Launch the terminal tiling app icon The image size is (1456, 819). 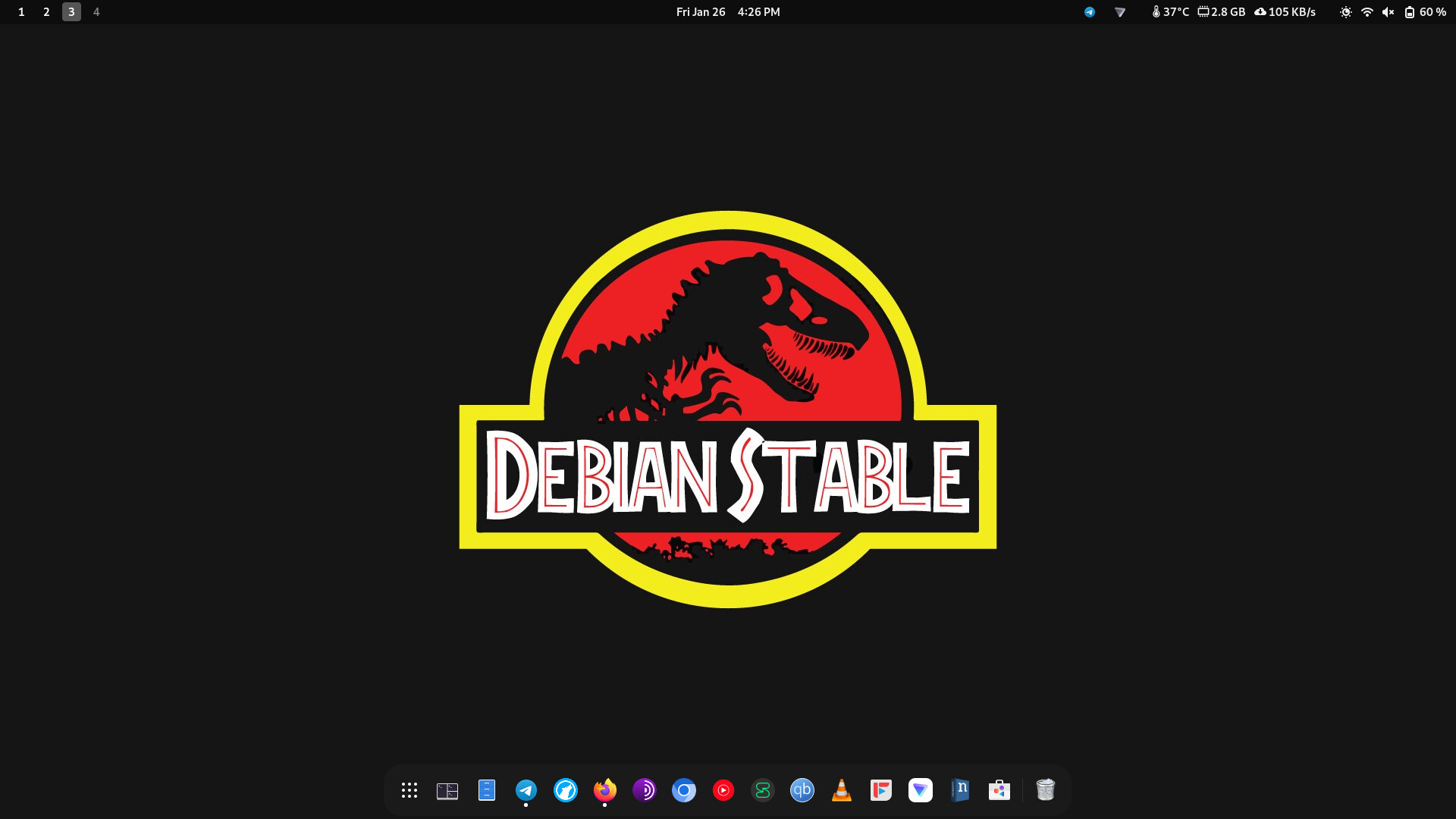pyautogui.click(x=447, y=790)
